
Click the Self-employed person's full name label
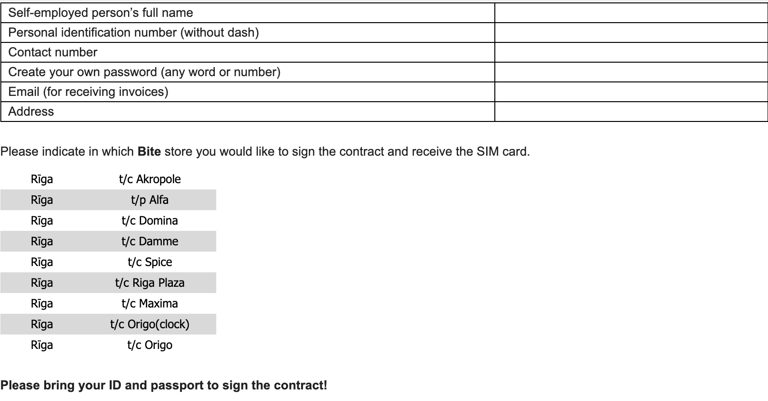click(100, 13)
